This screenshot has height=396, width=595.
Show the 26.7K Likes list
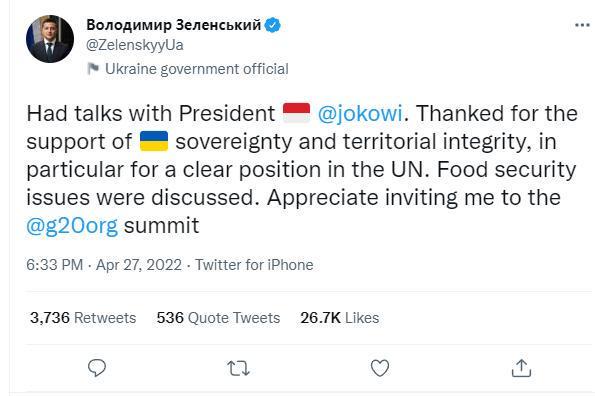340,318
